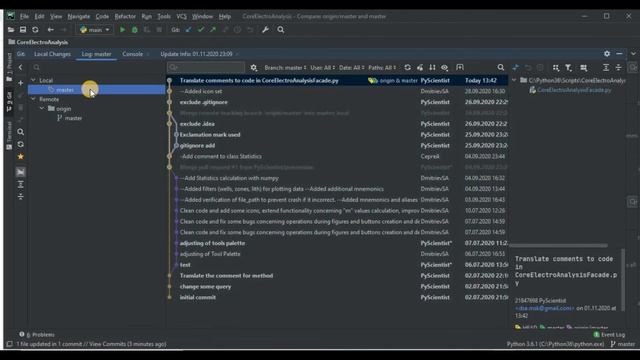Screen dimensions: 640x360
Task: Open the Refactor menu
Action: 125,16
